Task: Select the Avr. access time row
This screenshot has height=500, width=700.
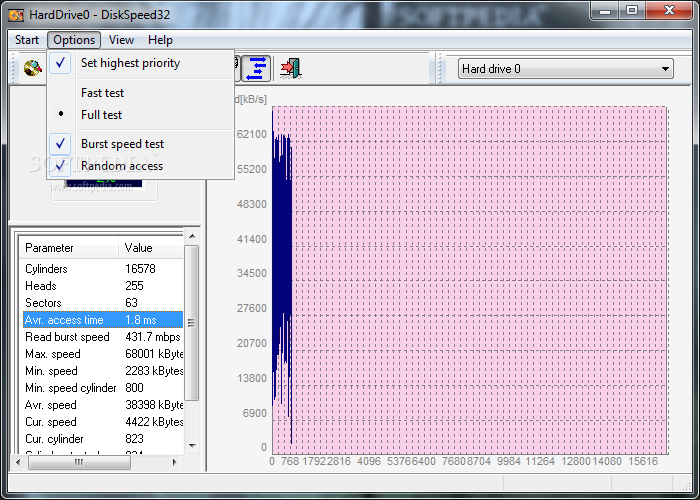Action: pyautogui.click(x=103, y=320)
